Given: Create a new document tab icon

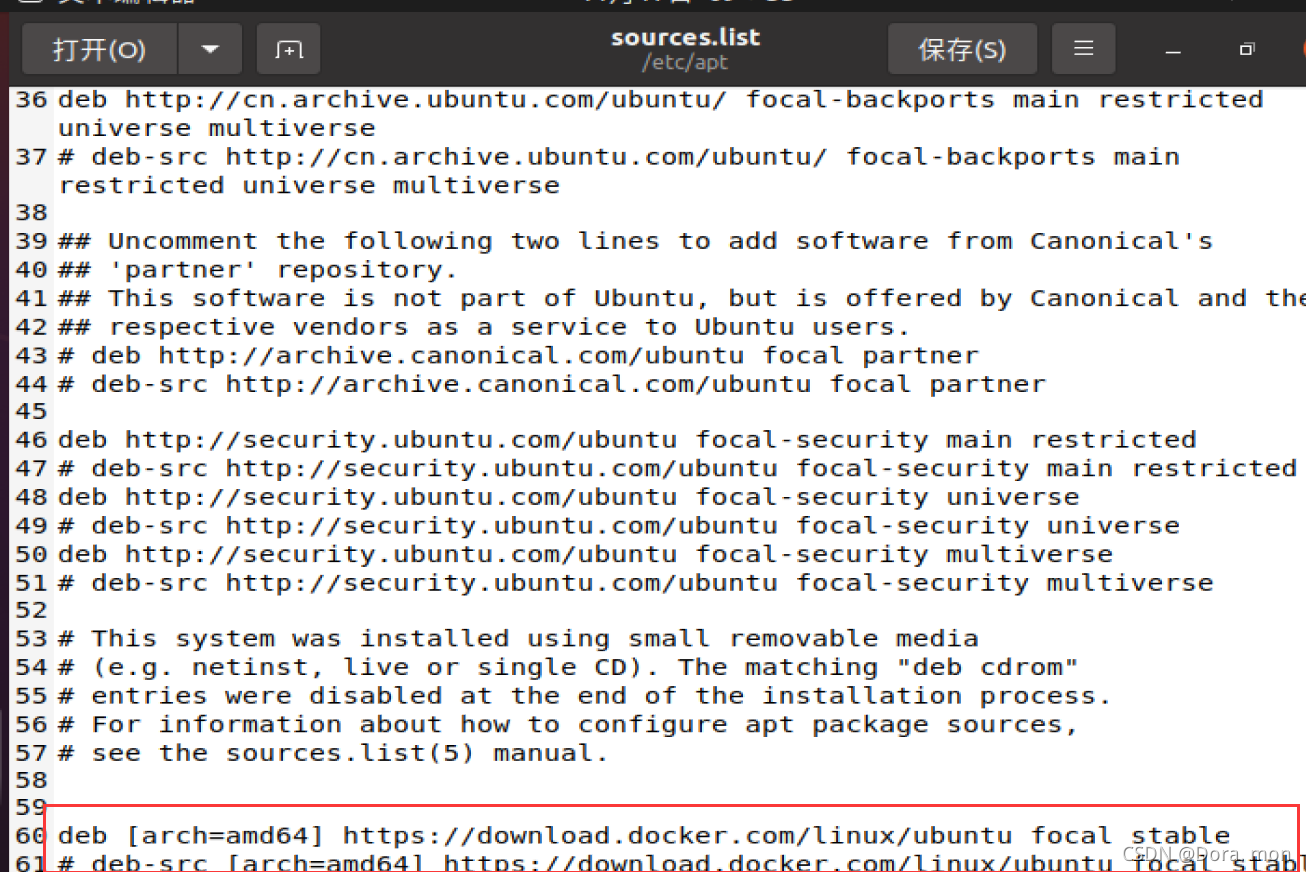Looking at the screenshot, I should tap(288, 49).
